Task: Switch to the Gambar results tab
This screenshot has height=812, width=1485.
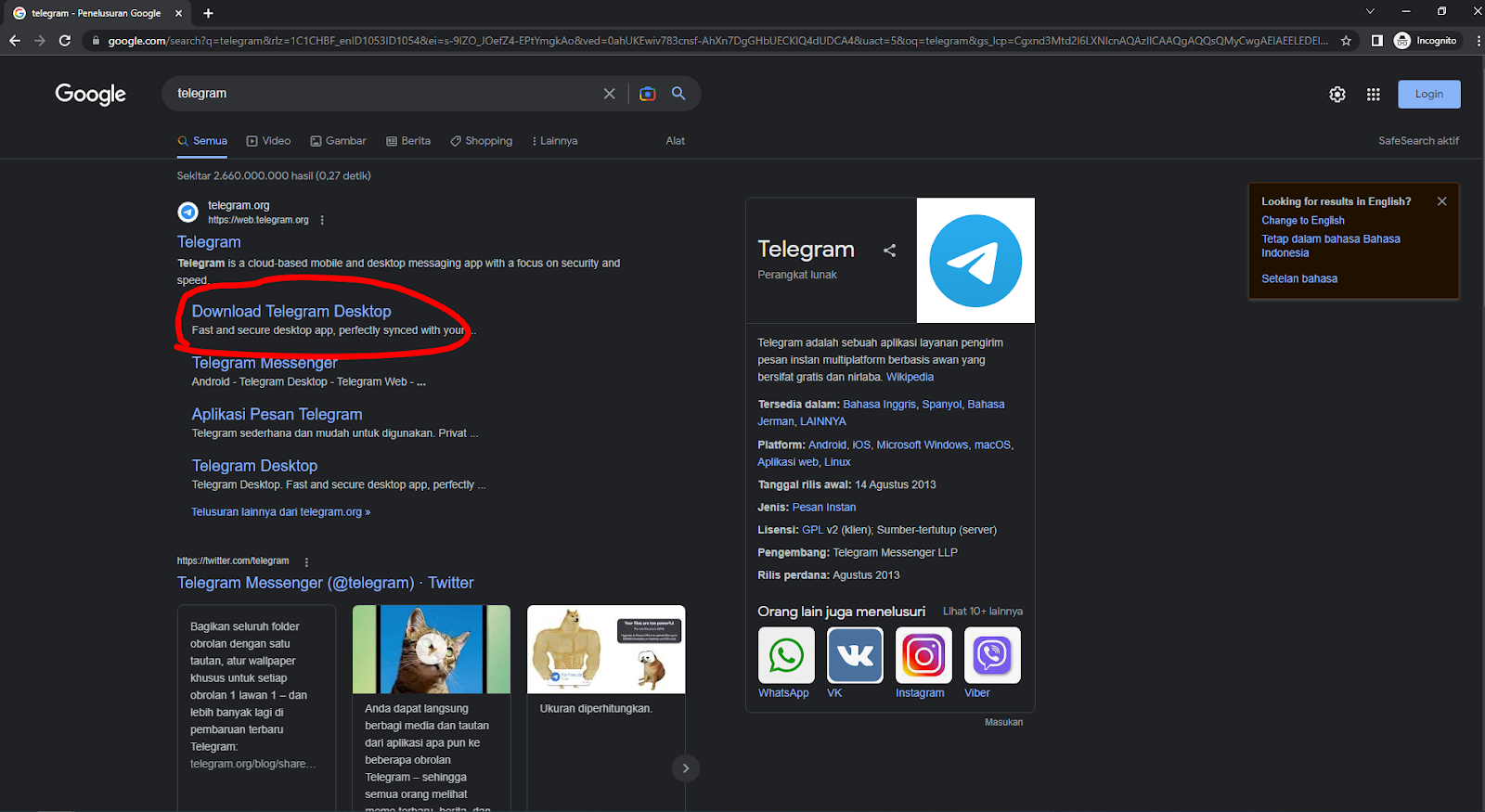Action: click(x=338, y=141)
